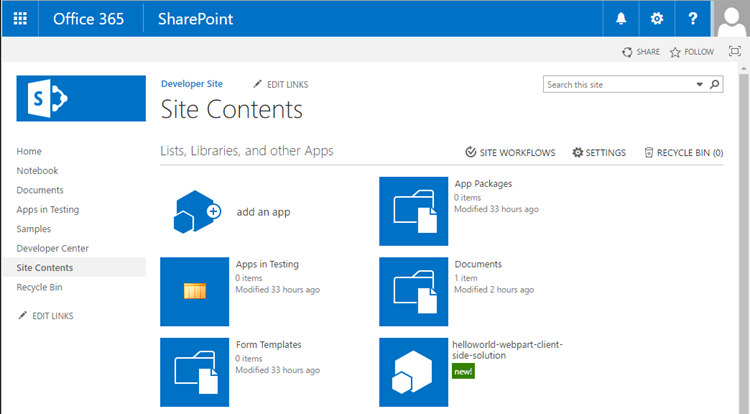
Task: Follow this site
Action: click(692, 52)
